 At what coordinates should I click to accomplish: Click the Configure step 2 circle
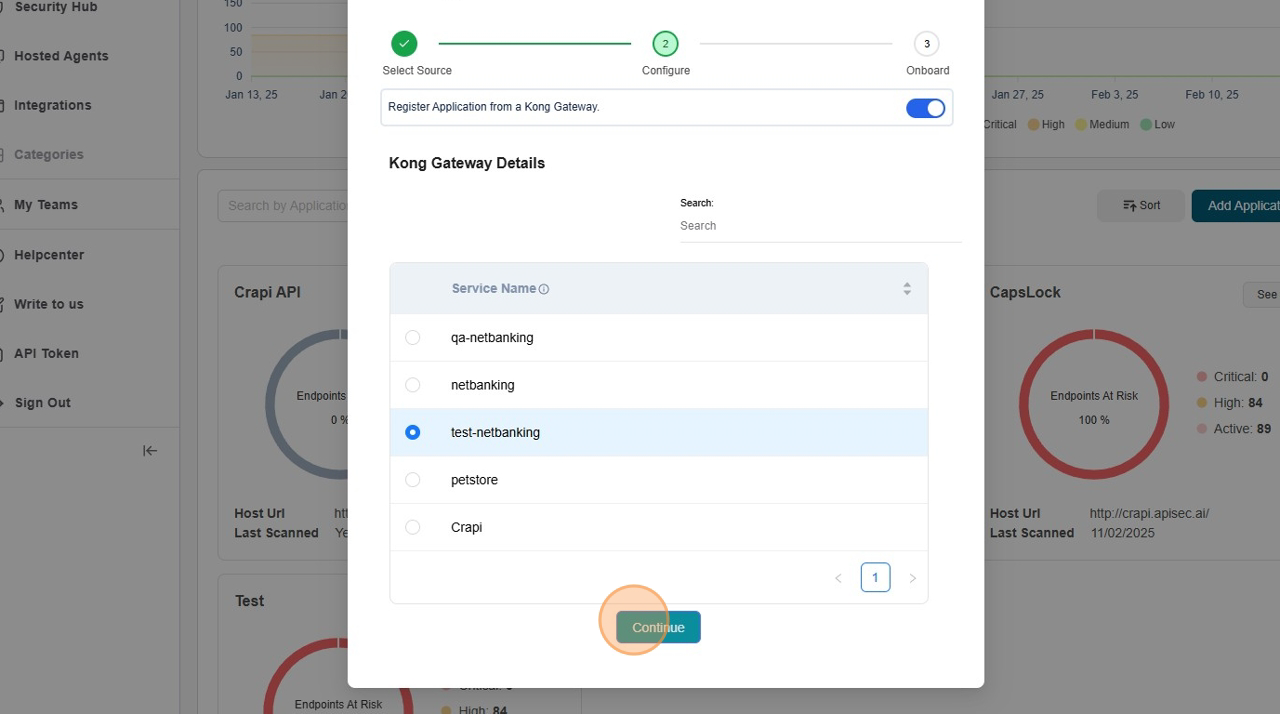coord(665,44)
